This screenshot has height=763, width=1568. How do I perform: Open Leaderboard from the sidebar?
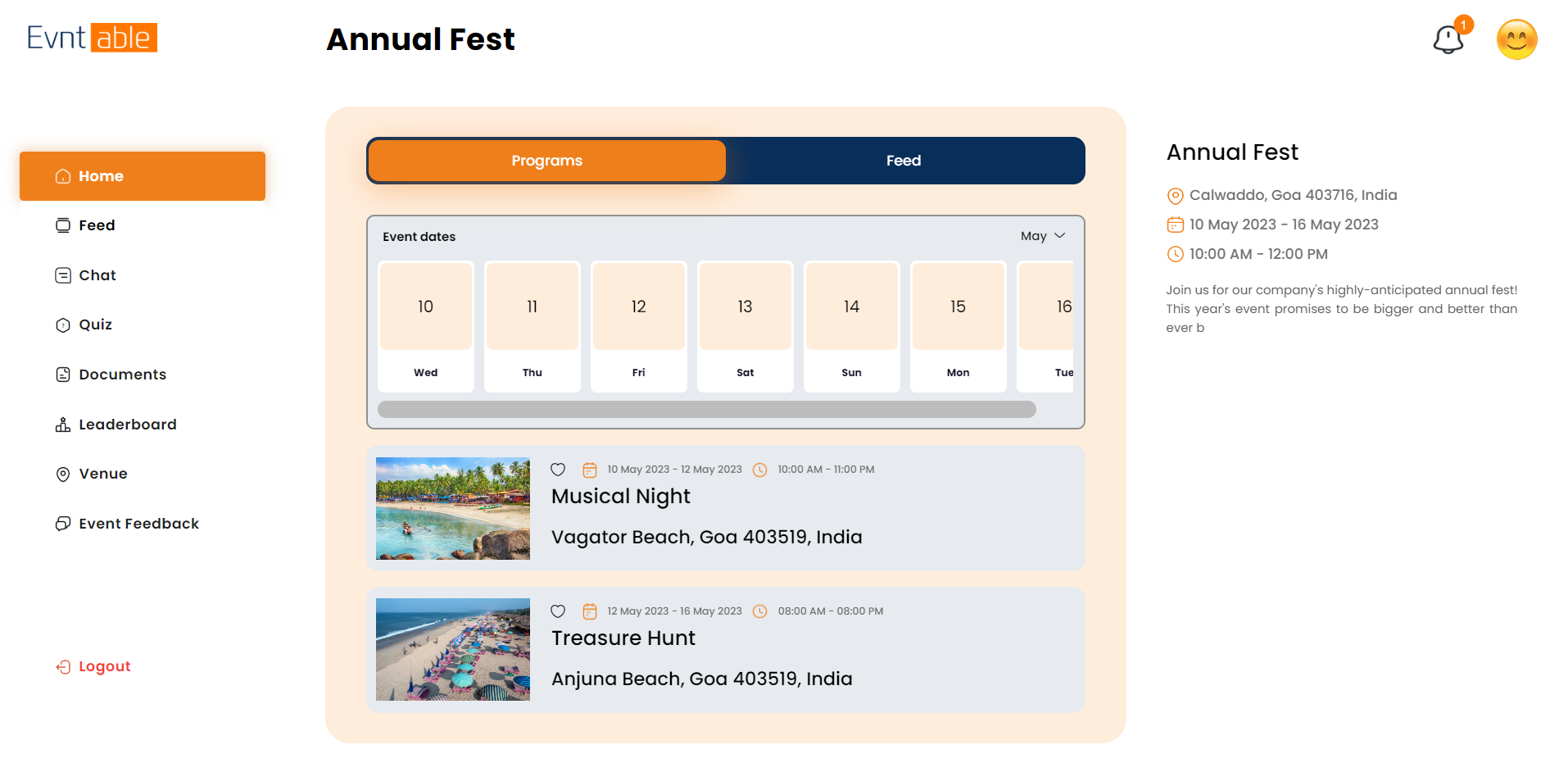tap(127, 425)
